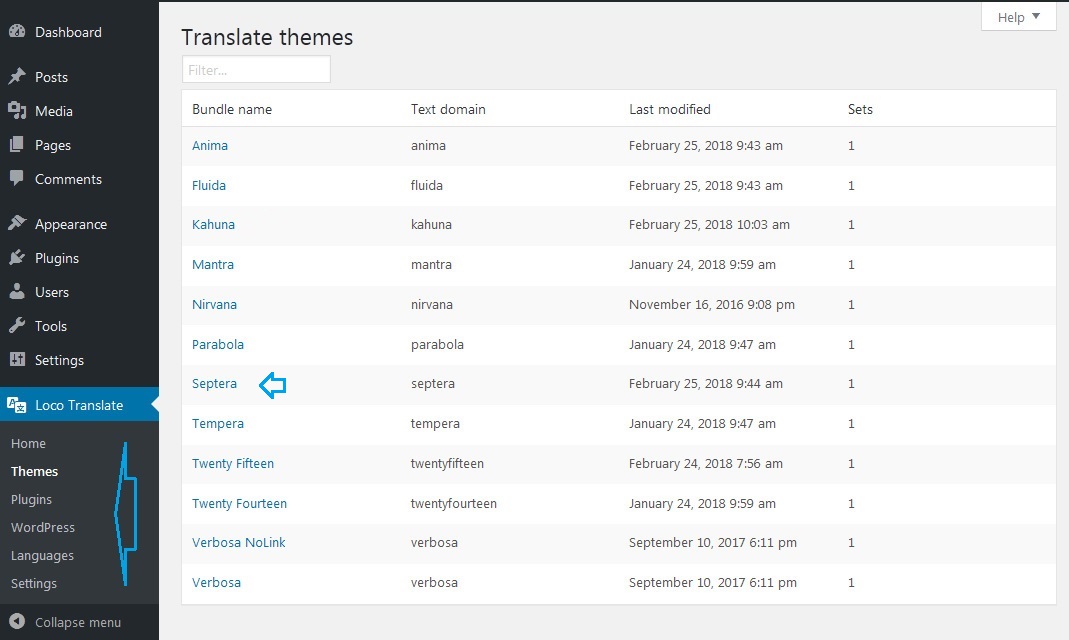Open the last Verbosa theme bundle

[x=216, y=583]
